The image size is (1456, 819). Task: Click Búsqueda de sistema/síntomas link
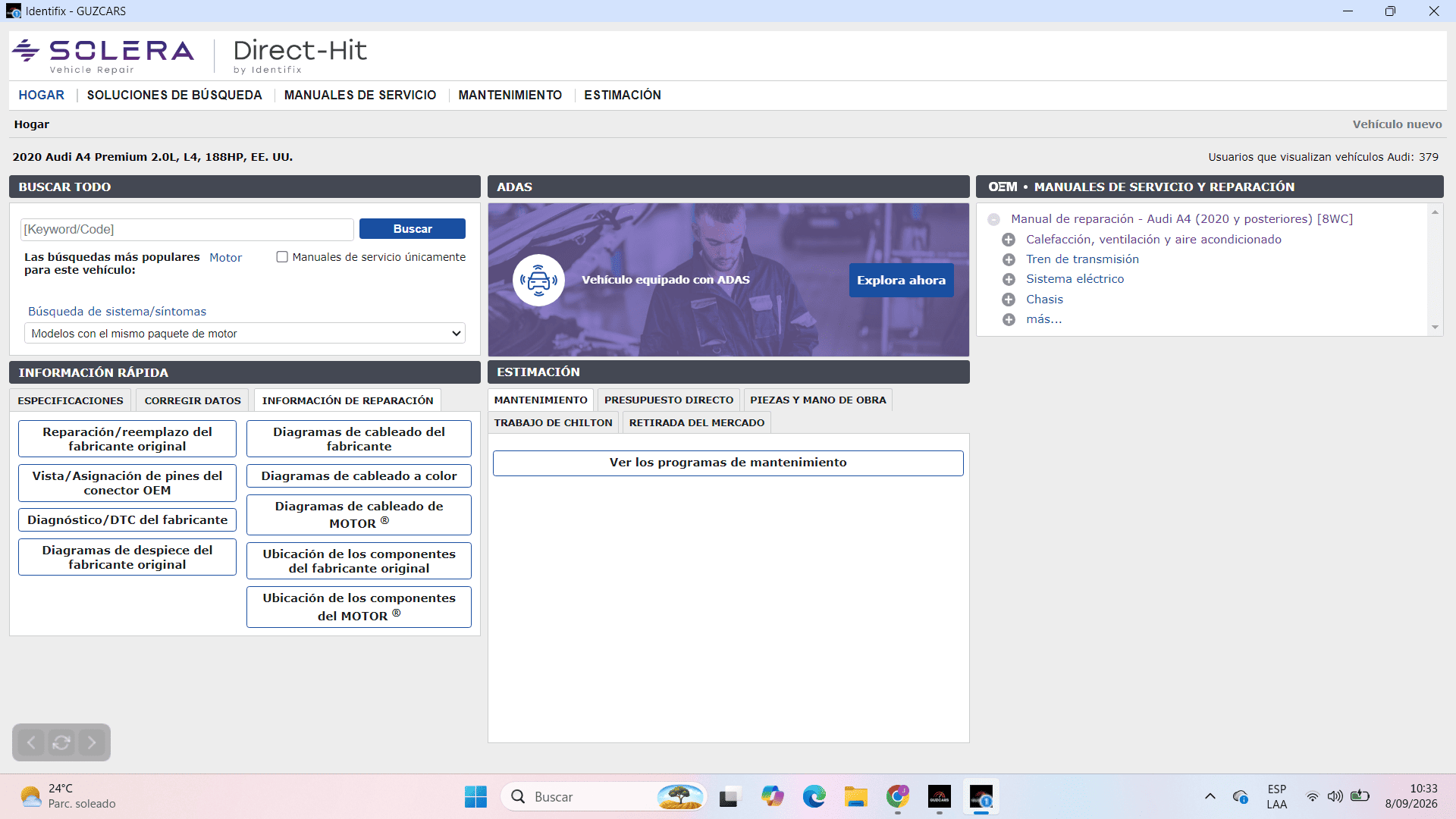pos(117,312)
